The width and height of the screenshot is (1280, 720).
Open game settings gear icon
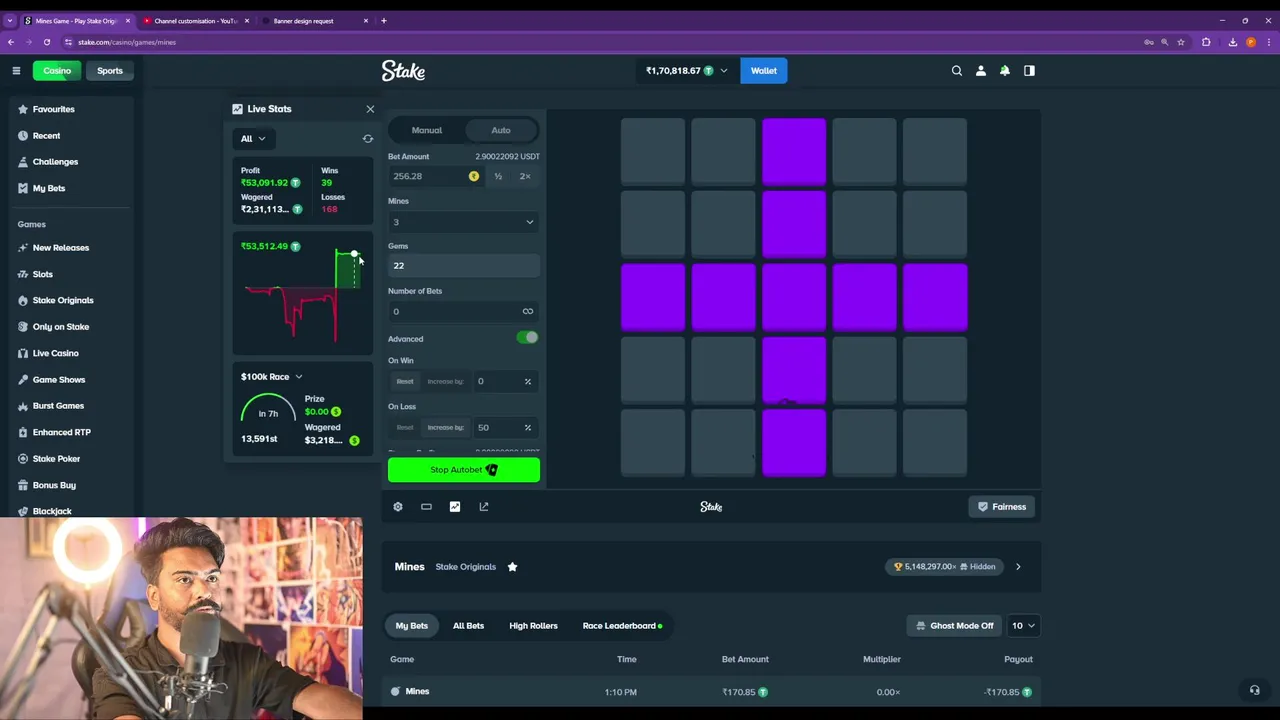[x=398, y=507]
